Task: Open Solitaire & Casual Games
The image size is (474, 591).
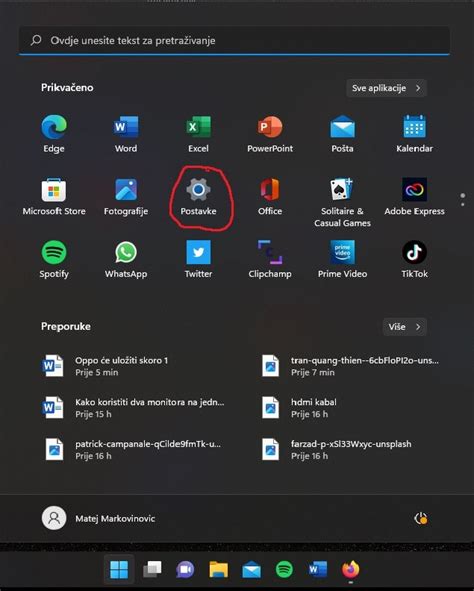Action: [x=342, y=203]
